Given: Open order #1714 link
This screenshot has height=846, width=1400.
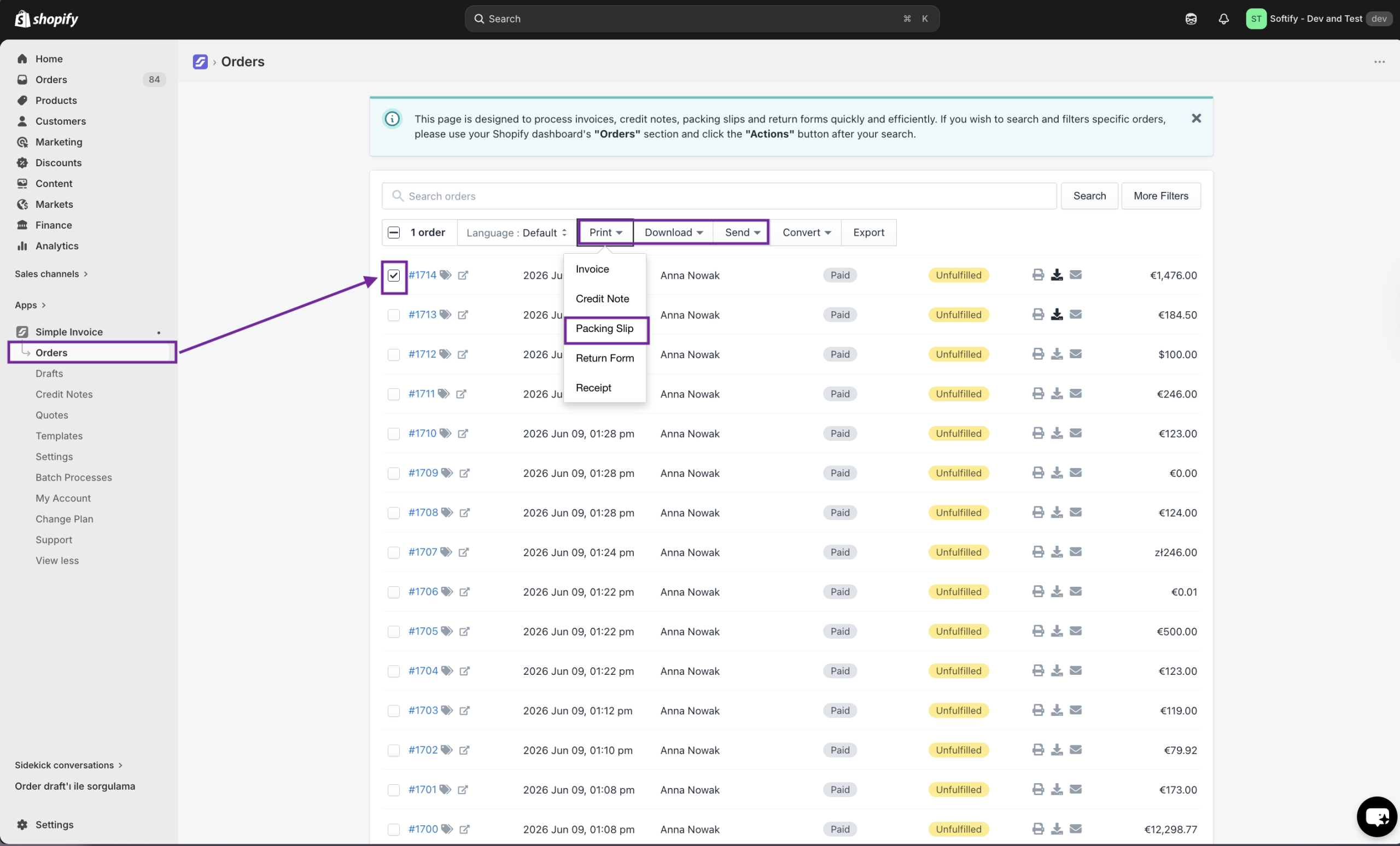Looking at the screenshot, I should point(422,275).
